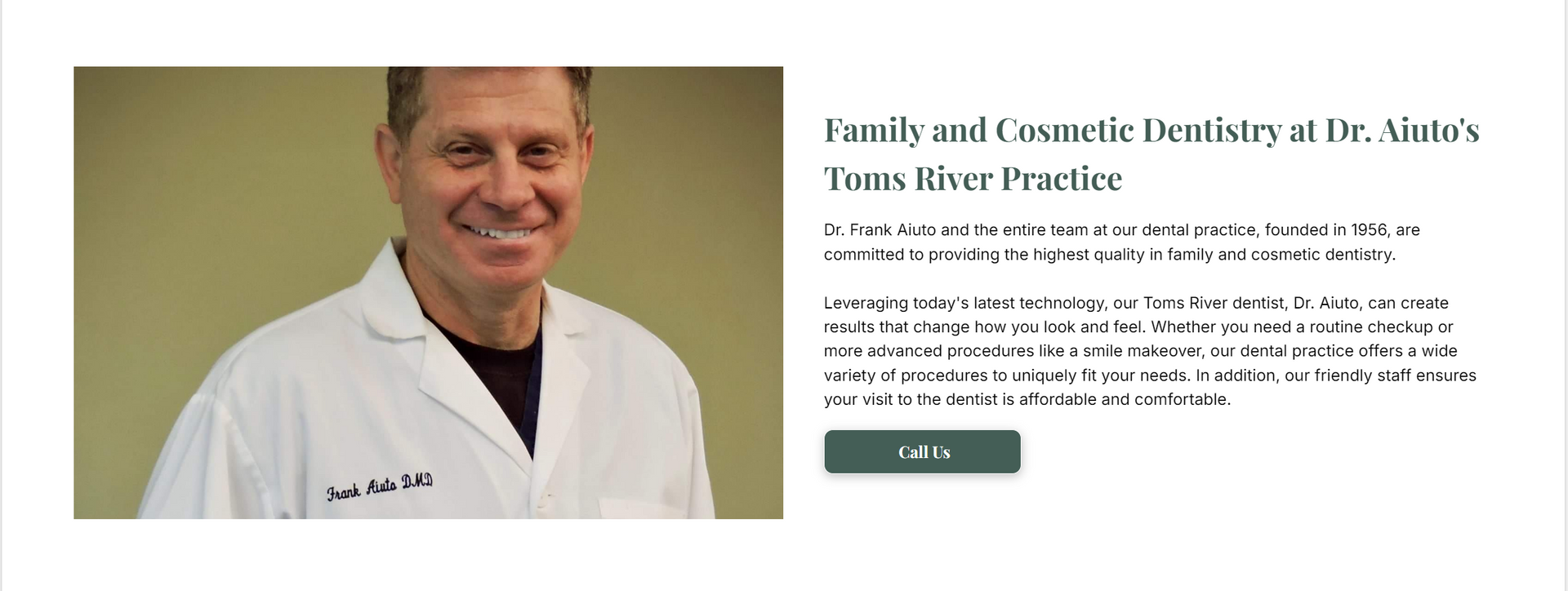Click the paragraph beginning Dr. Frank Aiuto
1568x591 pixels.
pyautogui.click(x=1121, y=242)
